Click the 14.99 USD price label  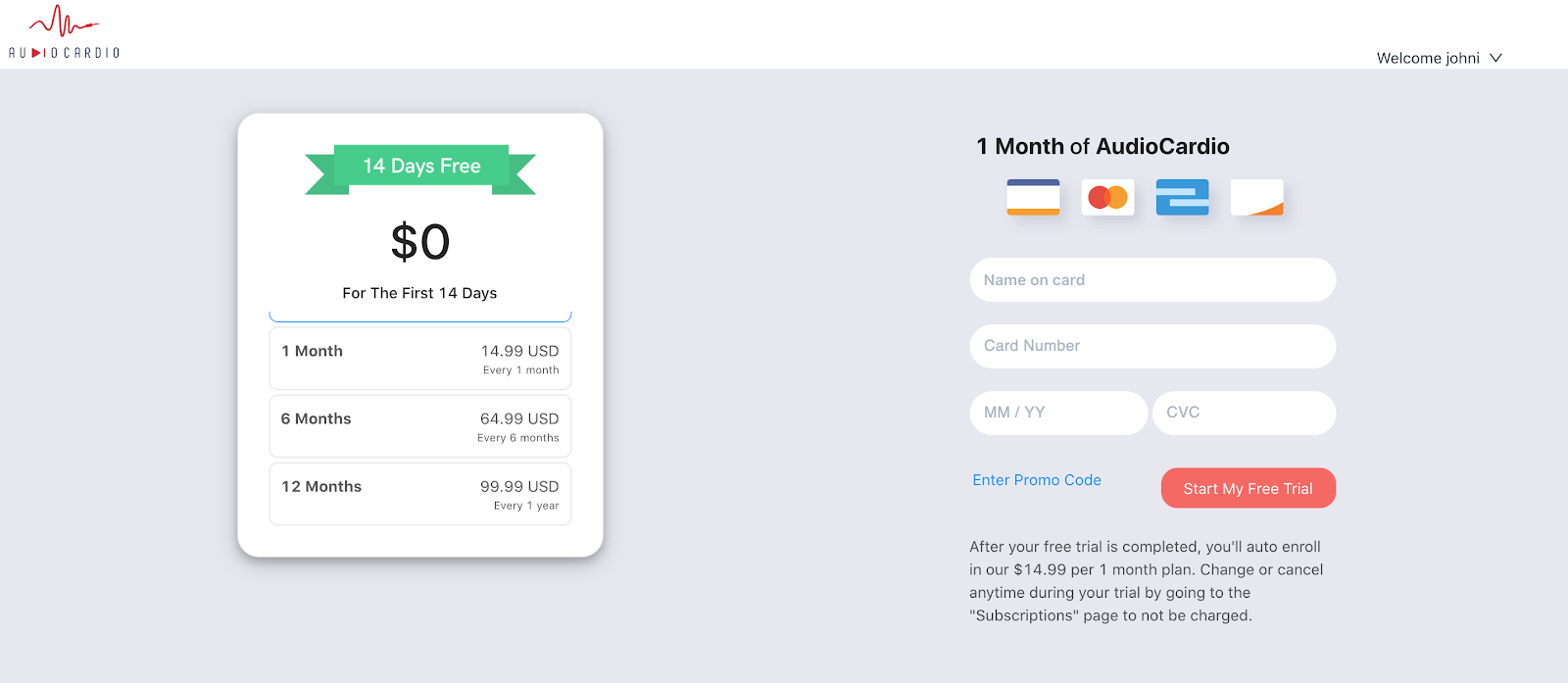pyautogui.click(x=519, y=351)
